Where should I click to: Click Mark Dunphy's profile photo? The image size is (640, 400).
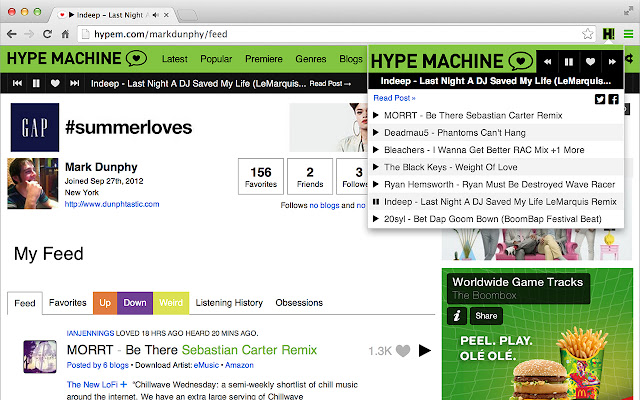33,184
